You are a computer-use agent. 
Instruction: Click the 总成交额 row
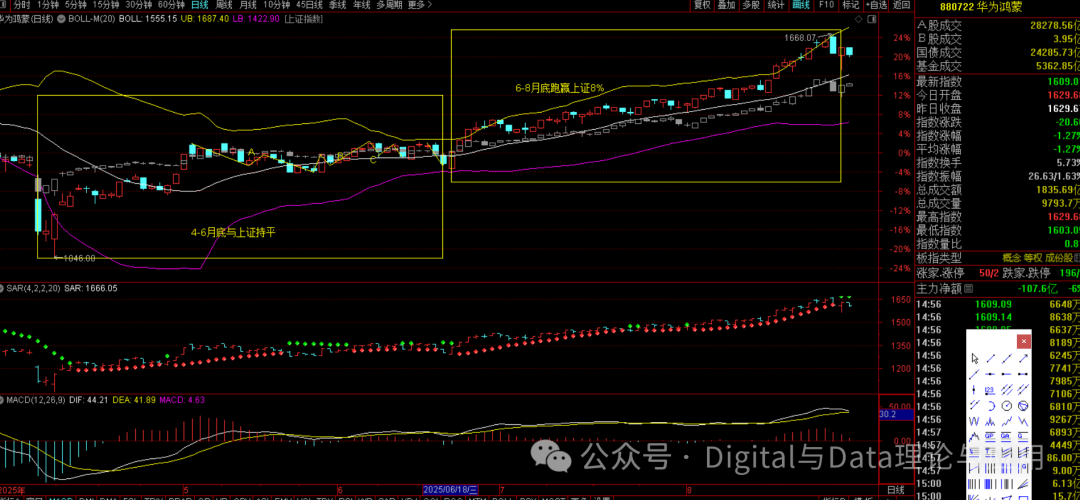tap(997, 189)
